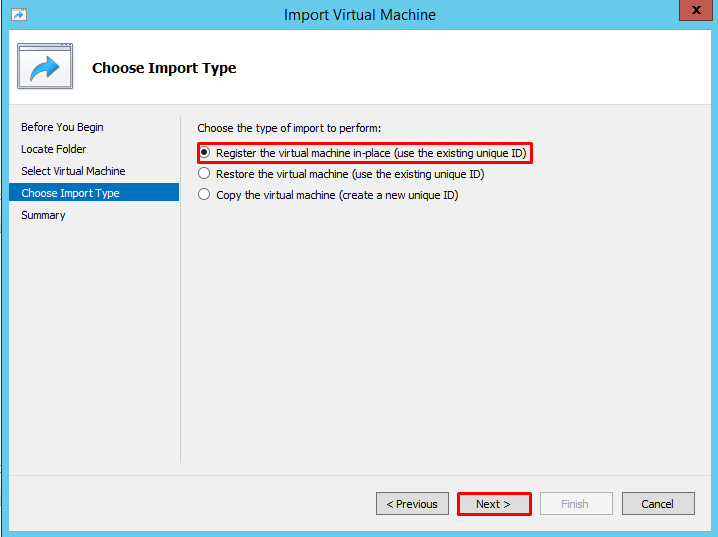Click the Next button
This screenshot has height=537, width=718.
(x=494, y=504)
